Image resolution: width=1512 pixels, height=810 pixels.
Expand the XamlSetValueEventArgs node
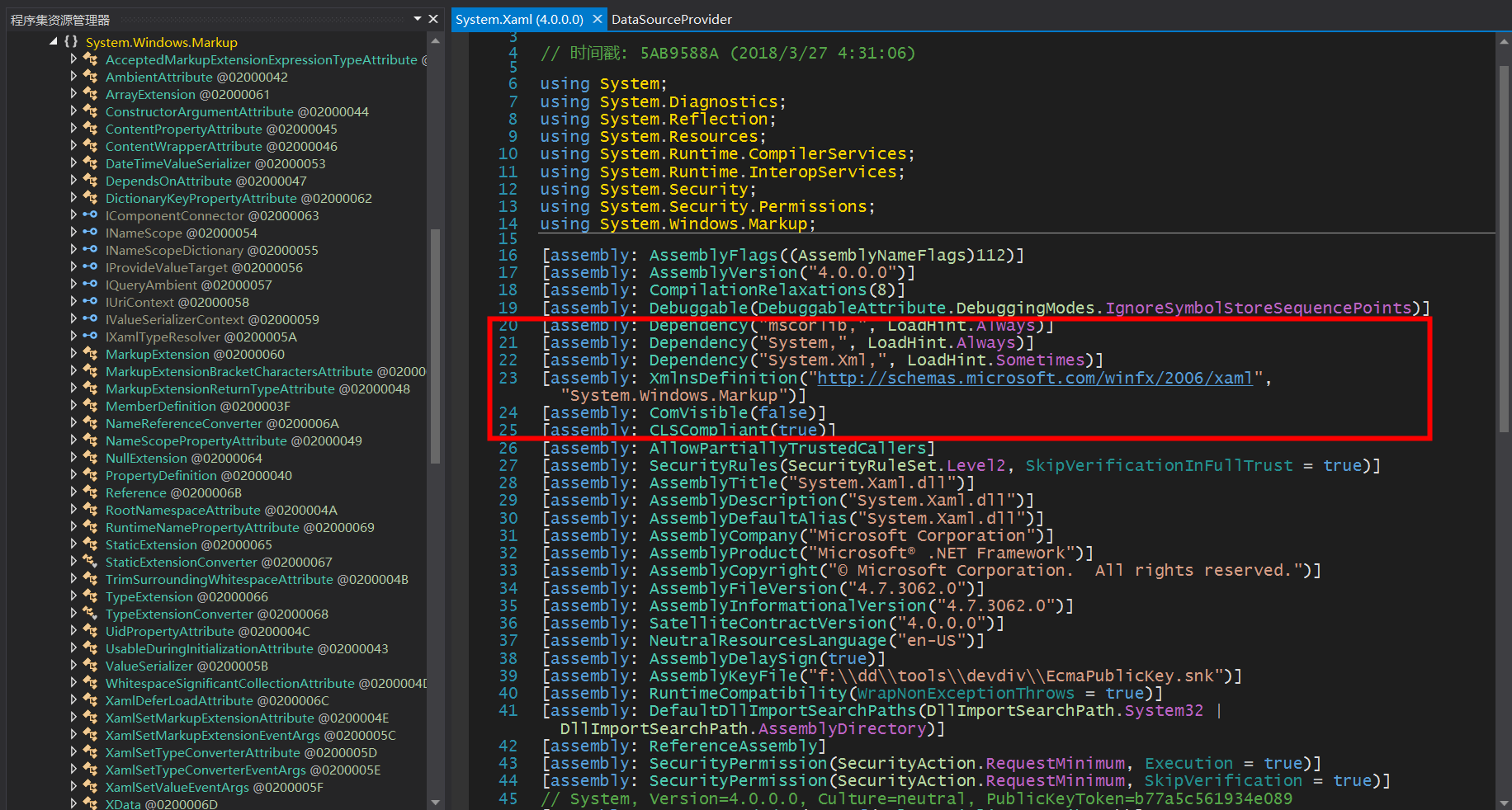coord(73,787)
